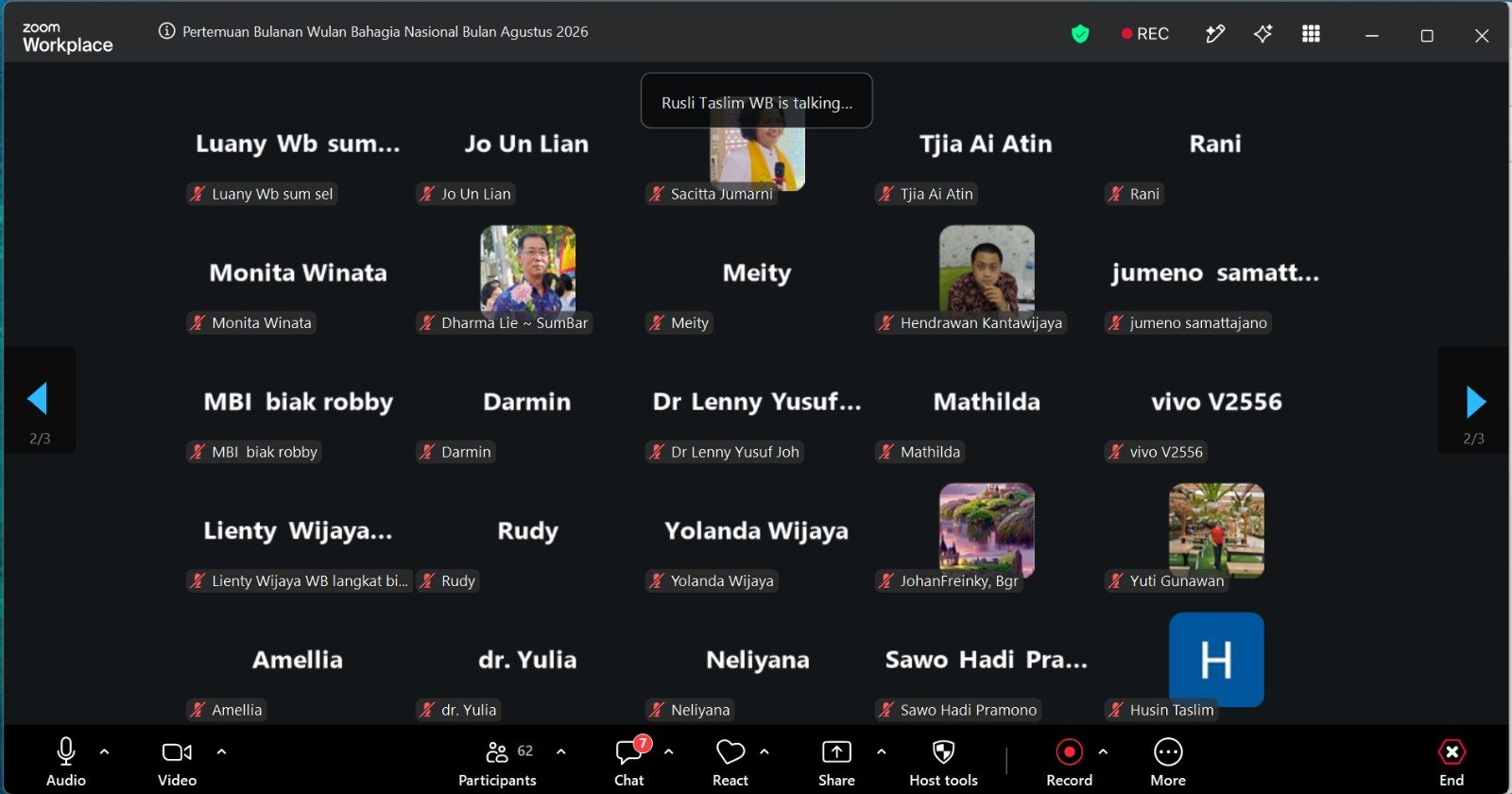
Task: Click JohanFreinky, Bgr profile picture
Action: (x=987, y=529)
